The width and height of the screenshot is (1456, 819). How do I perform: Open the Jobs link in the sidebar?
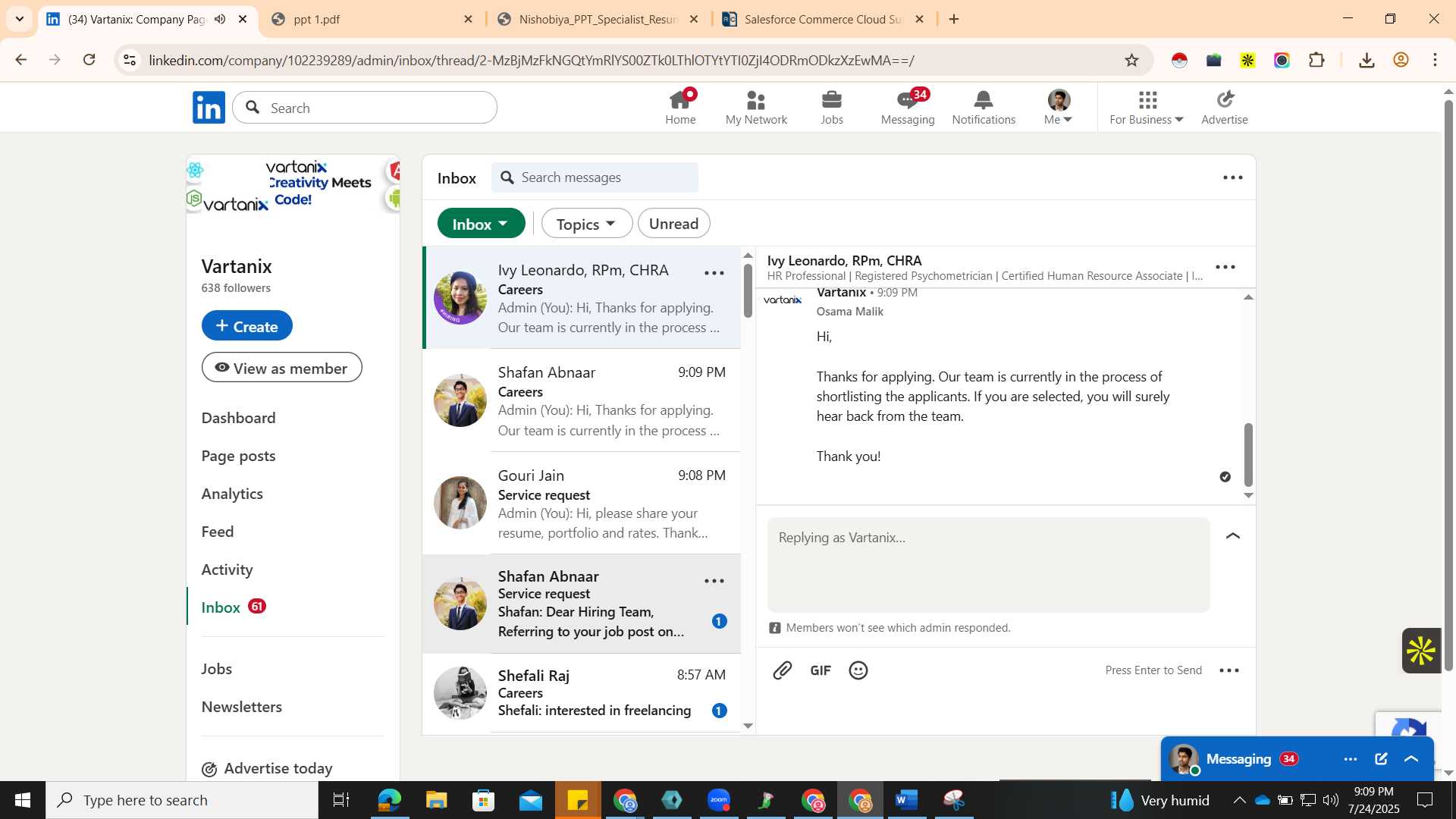(216, 669)
